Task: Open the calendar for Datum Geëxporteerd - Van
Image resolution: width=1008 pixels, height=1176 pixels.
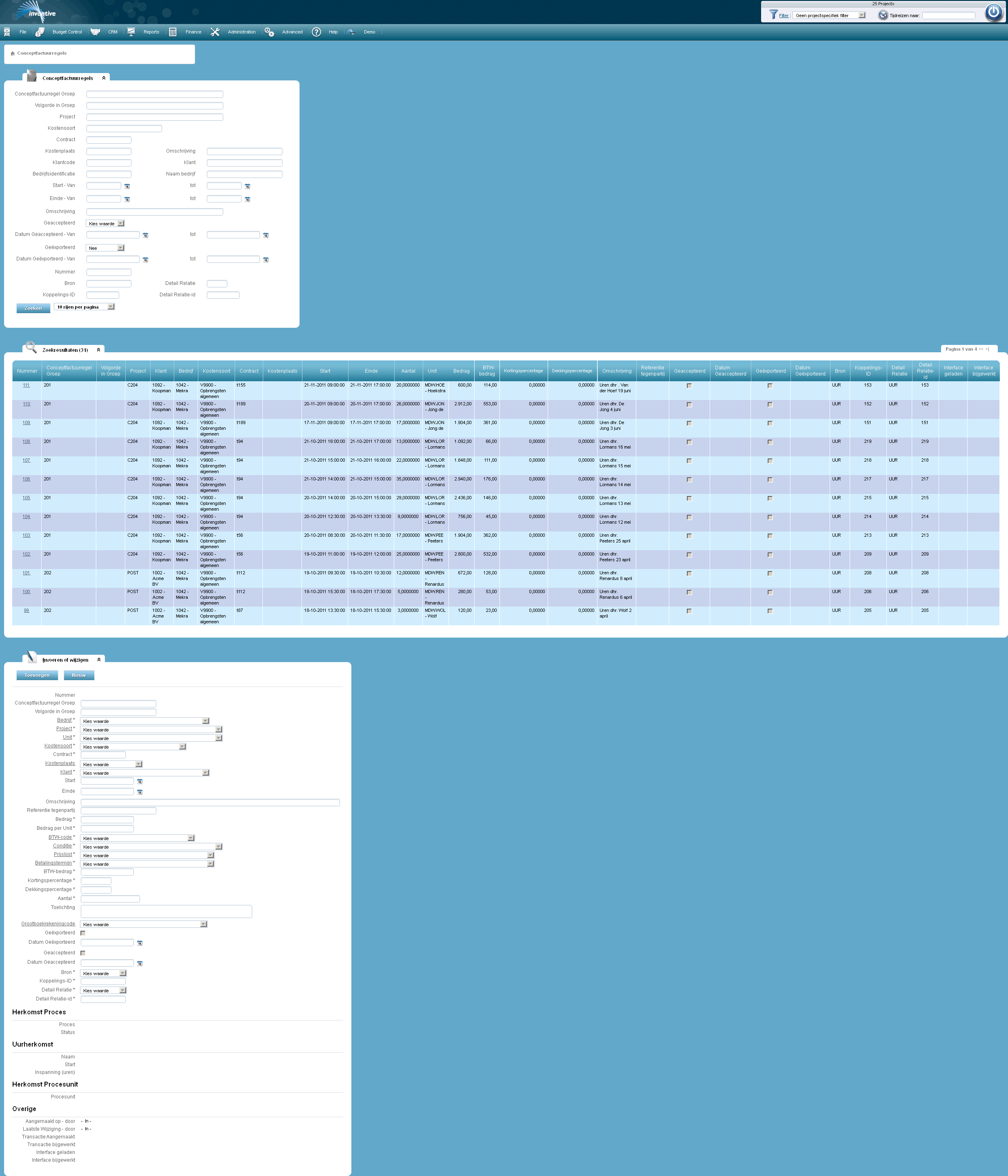Action: (x=145, y=259)
